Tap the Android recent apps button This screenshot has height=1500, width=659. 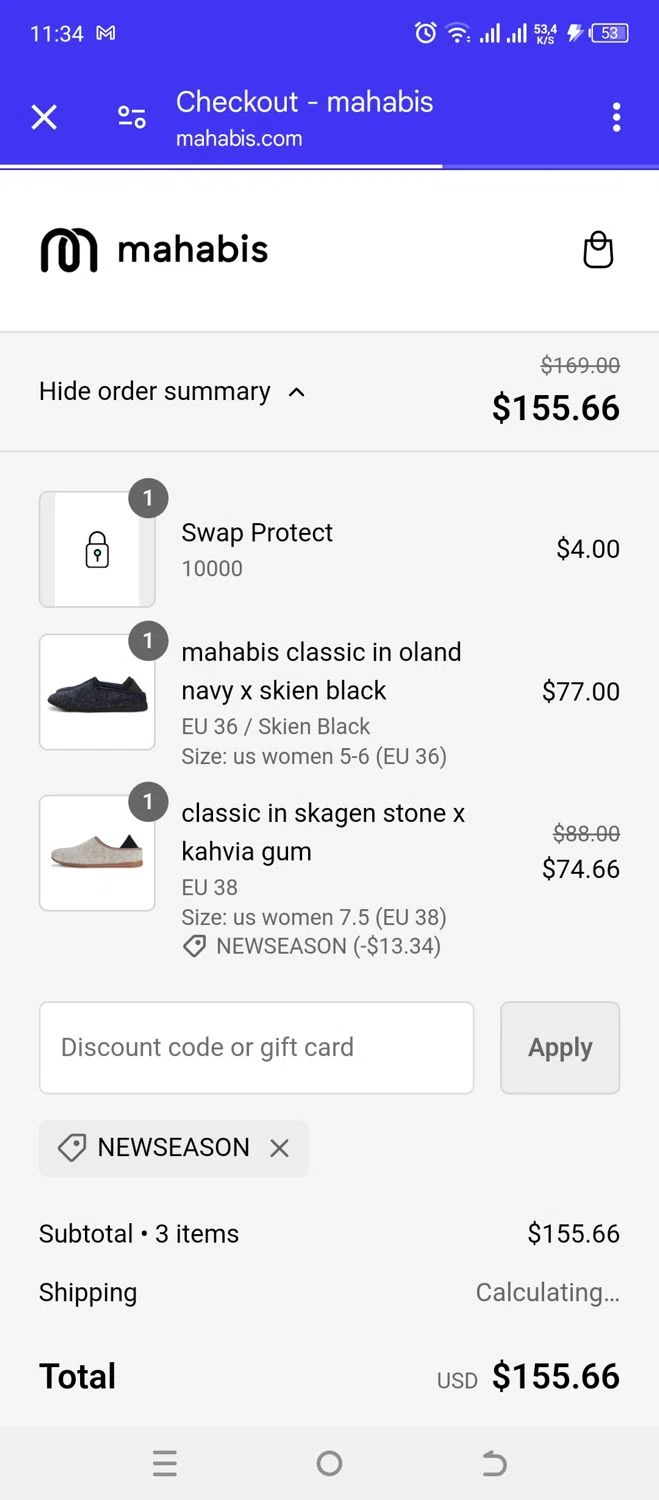(165, 1464)
